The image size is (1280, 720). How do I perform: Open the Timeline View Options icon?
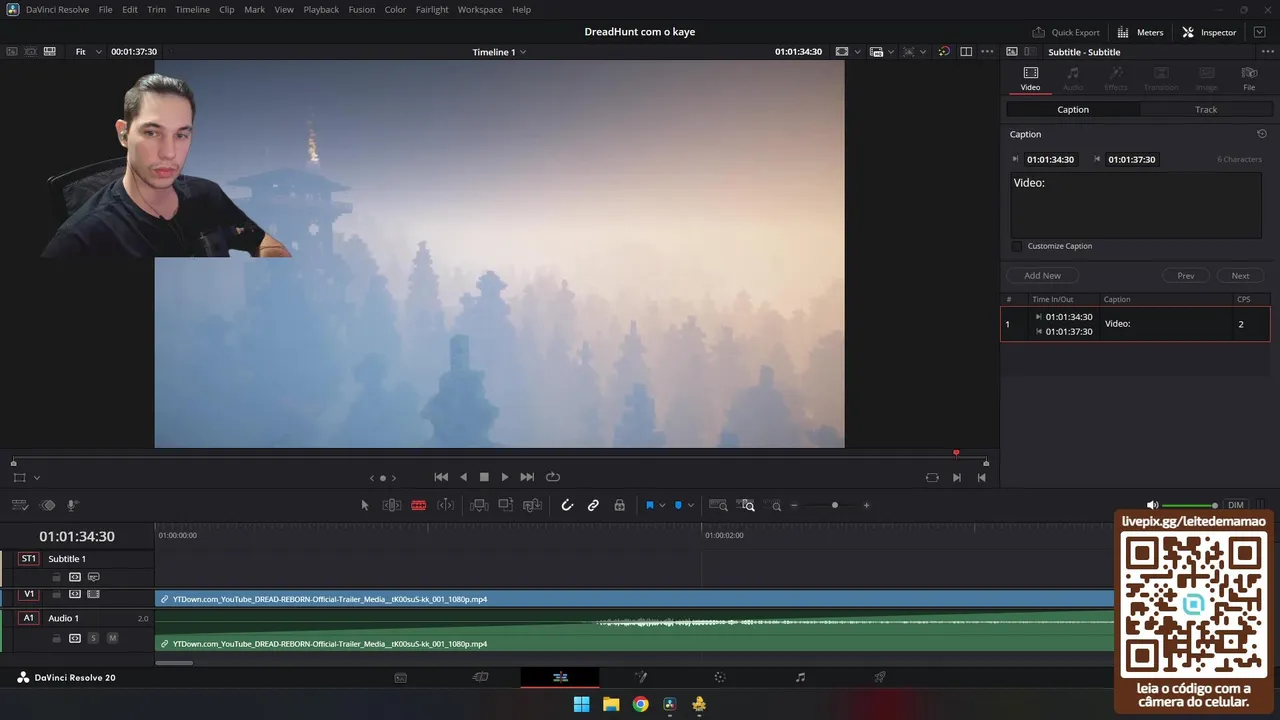(19, 505)
